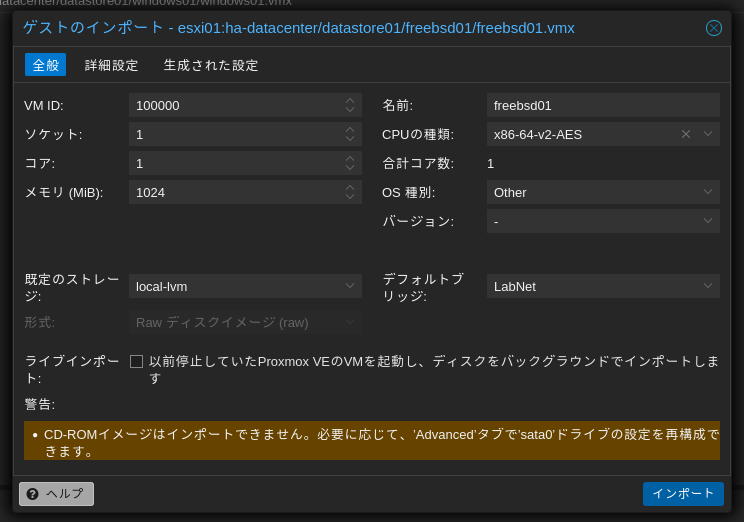
Task: Close the guest import dialog
Action: point(714,28)
